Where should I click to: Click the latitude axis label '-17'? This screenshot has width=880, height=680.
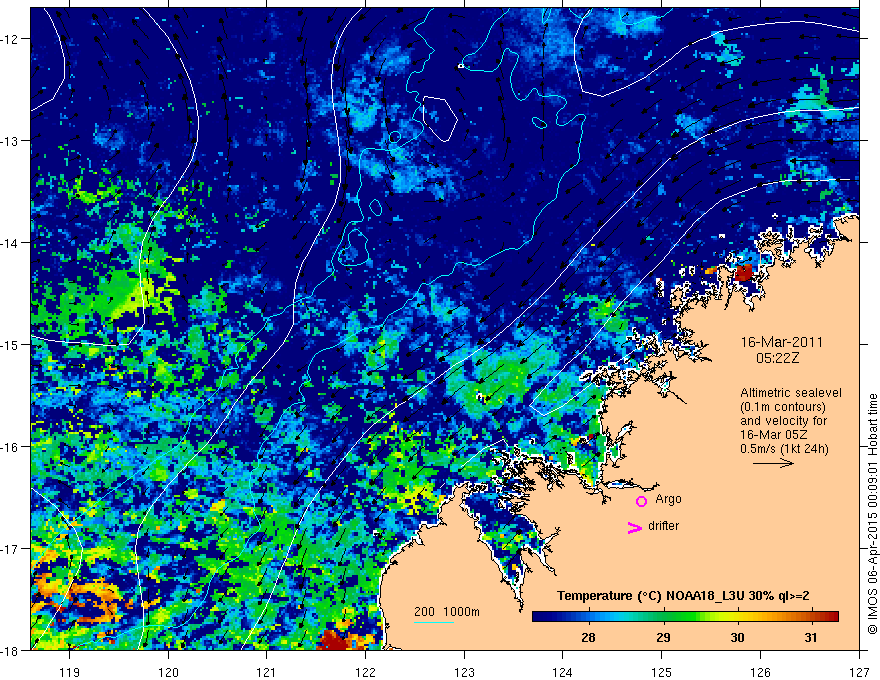(x=10, y=548)
